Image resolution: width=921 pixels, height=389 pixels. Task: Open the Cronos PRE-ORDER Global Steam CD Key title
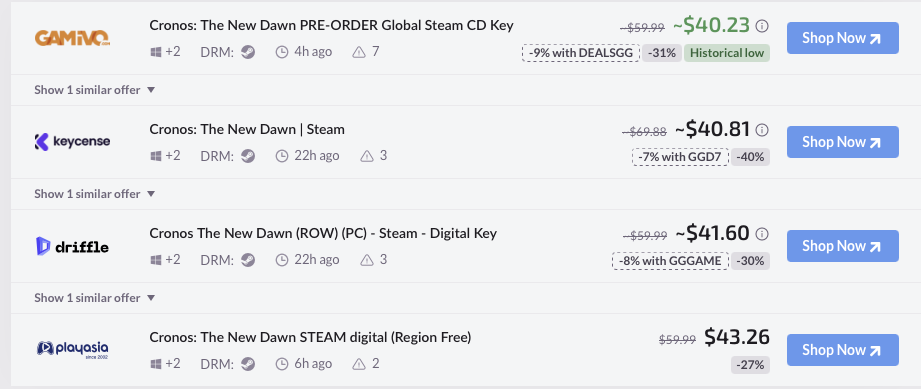pos(331,25)
